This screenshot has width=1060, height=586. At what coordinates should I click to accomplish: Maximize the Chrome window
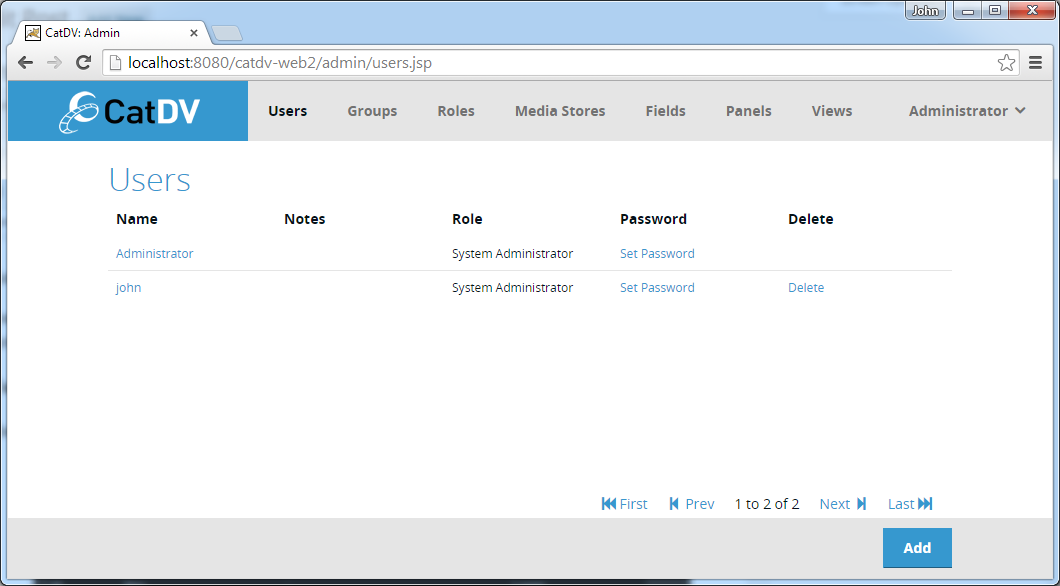pyautogui.click(x=995, y=11)
